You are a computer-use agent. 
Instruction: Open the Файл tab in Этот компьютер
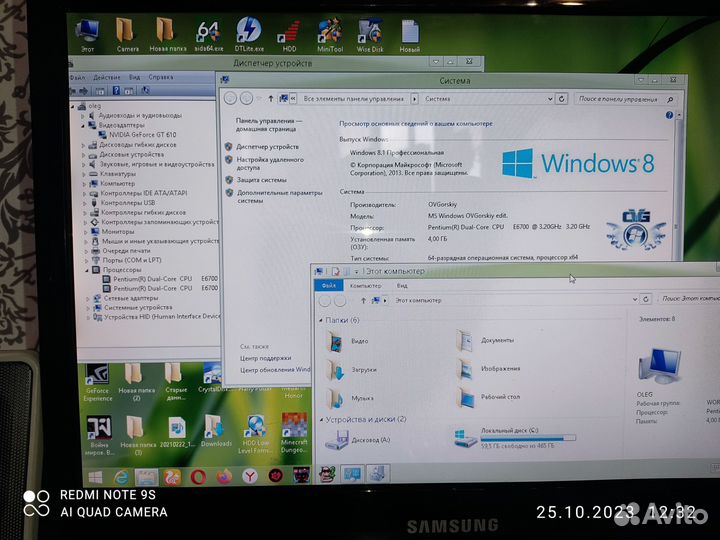tap(328, 285)
